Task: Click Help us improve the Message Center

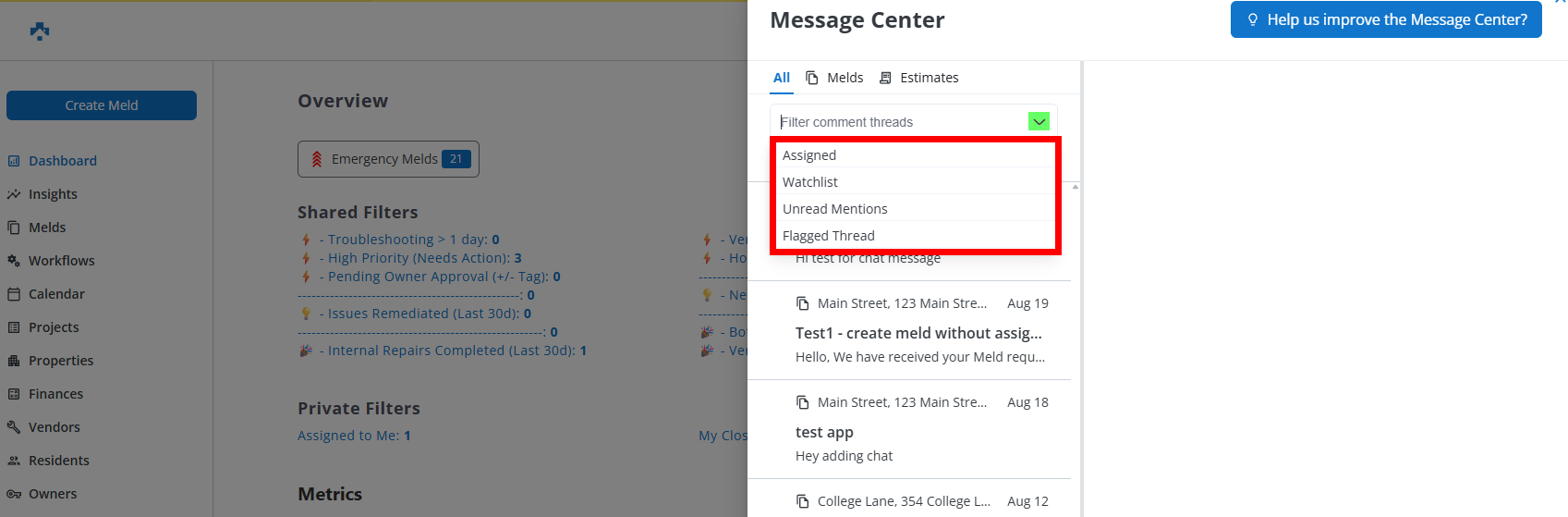Action: click(x=1386, y=19)
